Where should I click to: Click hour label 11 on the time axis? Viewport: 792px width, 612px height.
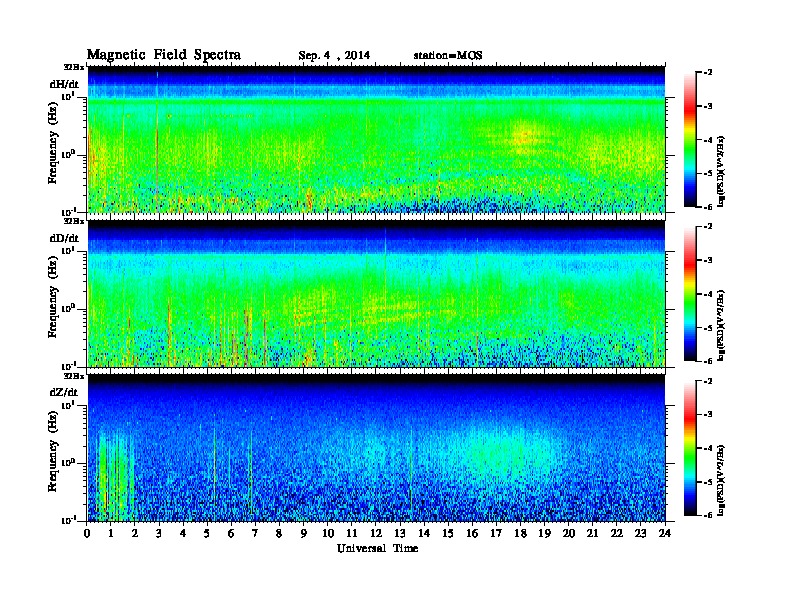(352, 534)
